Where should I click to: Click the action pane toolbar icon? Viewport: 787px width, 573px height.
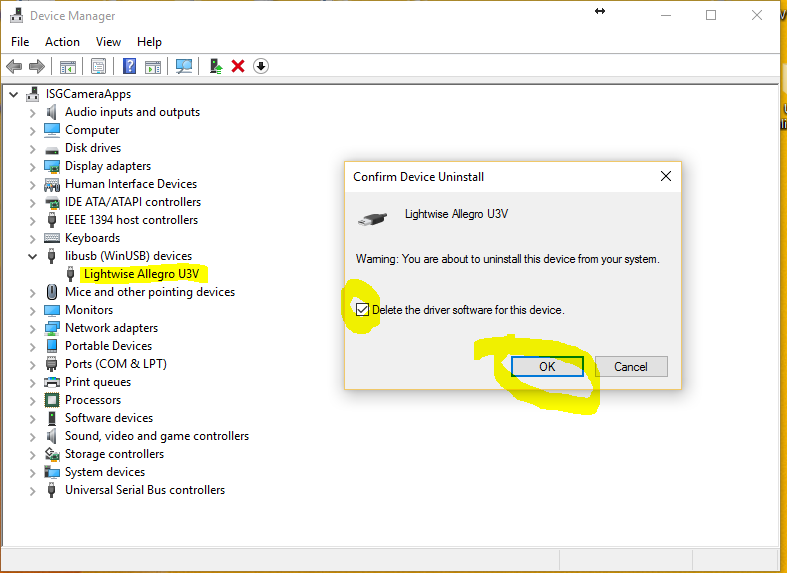point(153,66)
